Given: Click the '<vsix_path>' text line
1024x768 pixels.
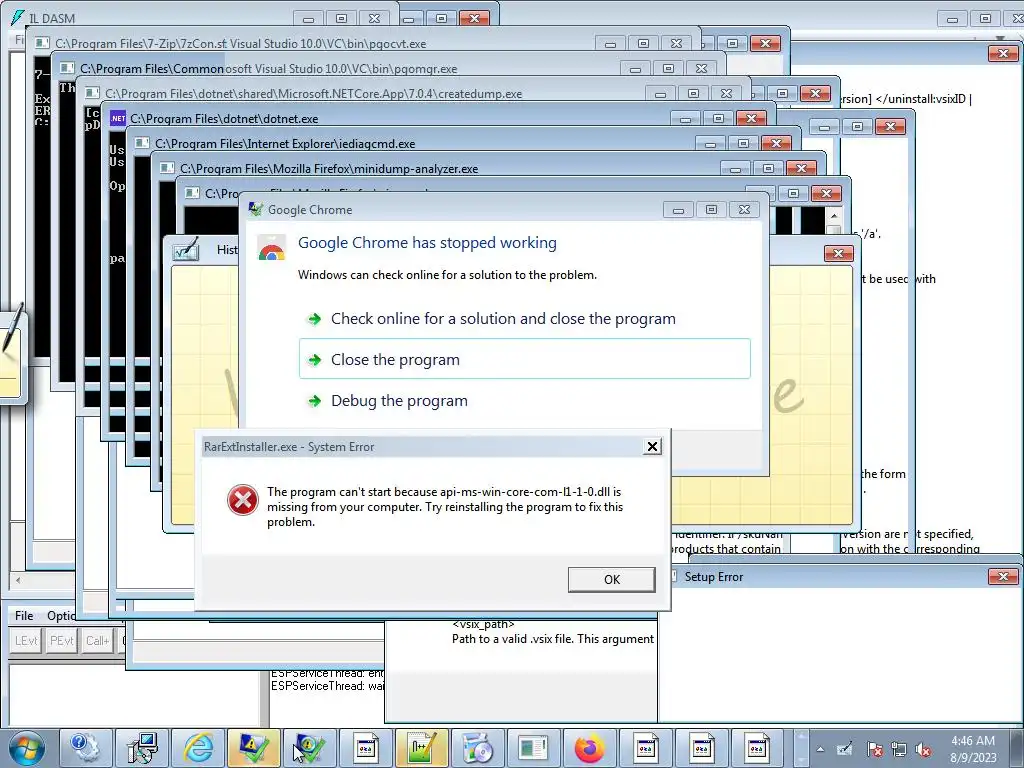Looking at the screenshot, I should coord(483,624).
